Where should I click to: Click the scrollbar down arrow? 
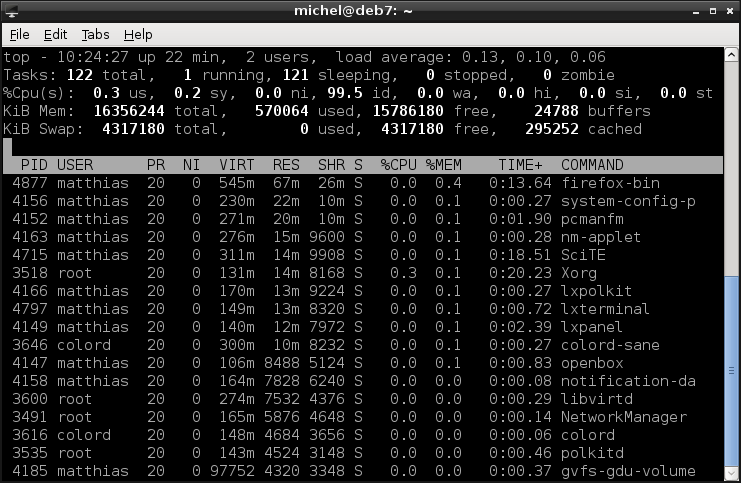pyautogui.click(x=731, y=473)
